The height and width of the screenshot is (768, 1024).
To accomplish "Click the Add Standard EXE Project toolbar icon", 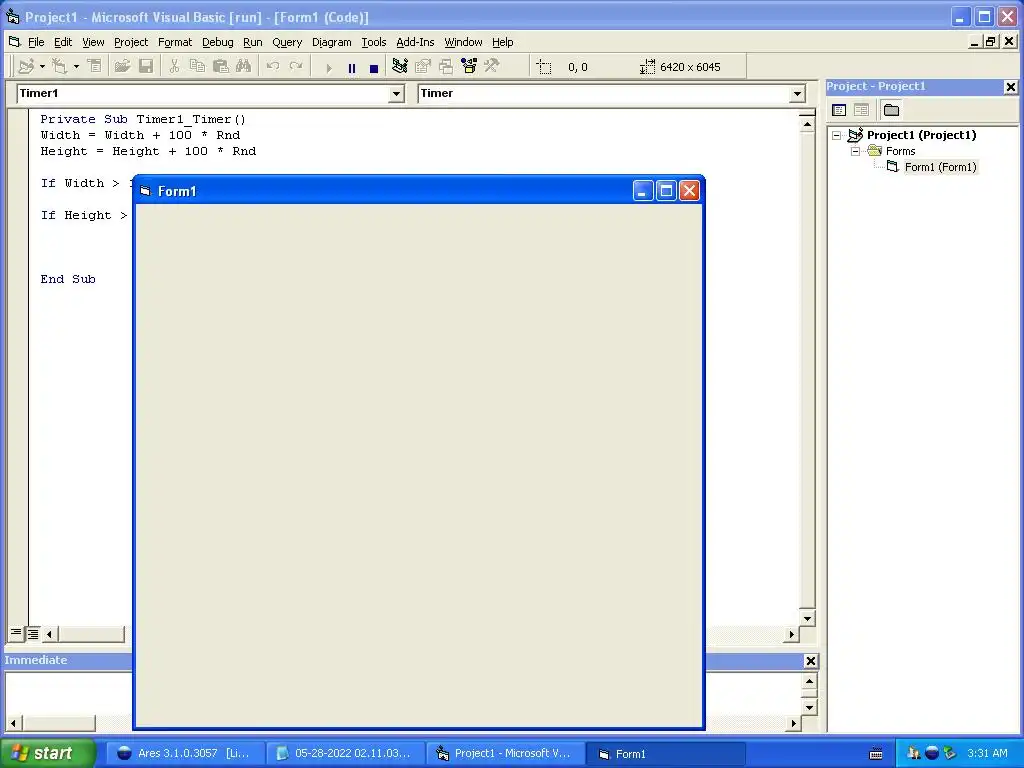I will click(x=26, y=67).
